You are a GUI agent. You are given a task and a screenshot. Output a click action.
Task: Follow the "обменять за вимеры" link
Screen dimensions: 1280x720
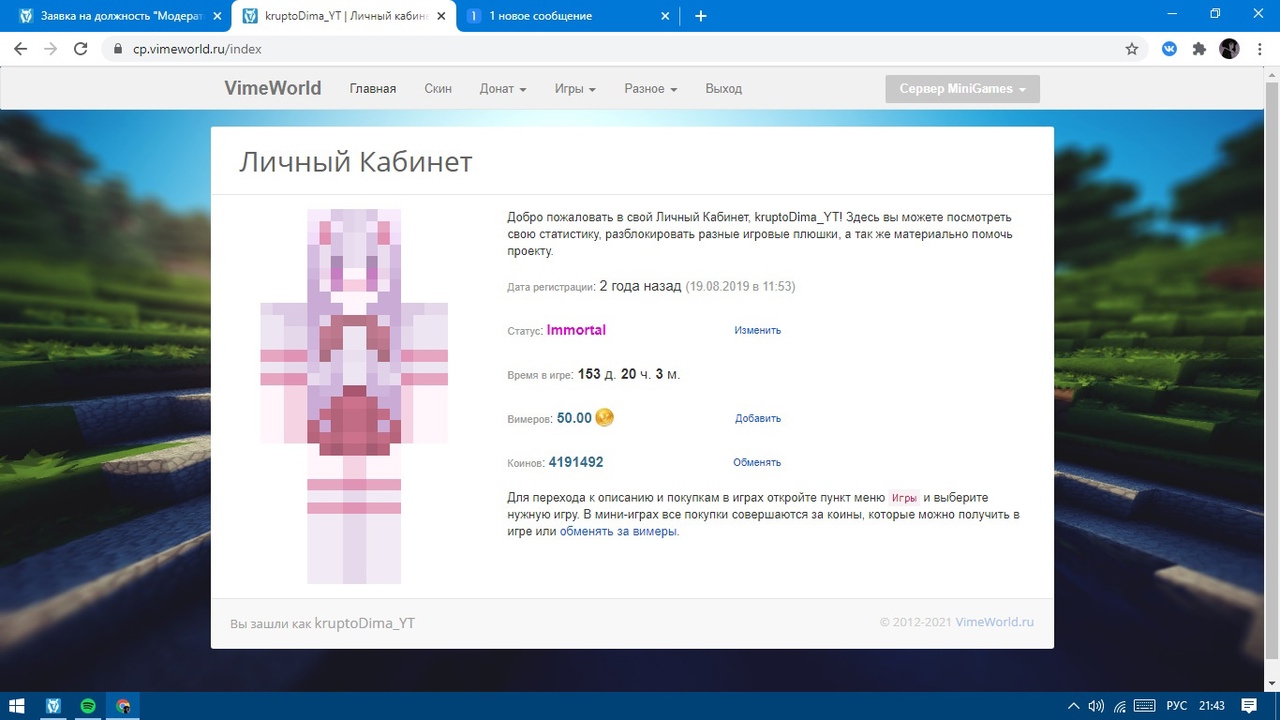coord(619,531)
